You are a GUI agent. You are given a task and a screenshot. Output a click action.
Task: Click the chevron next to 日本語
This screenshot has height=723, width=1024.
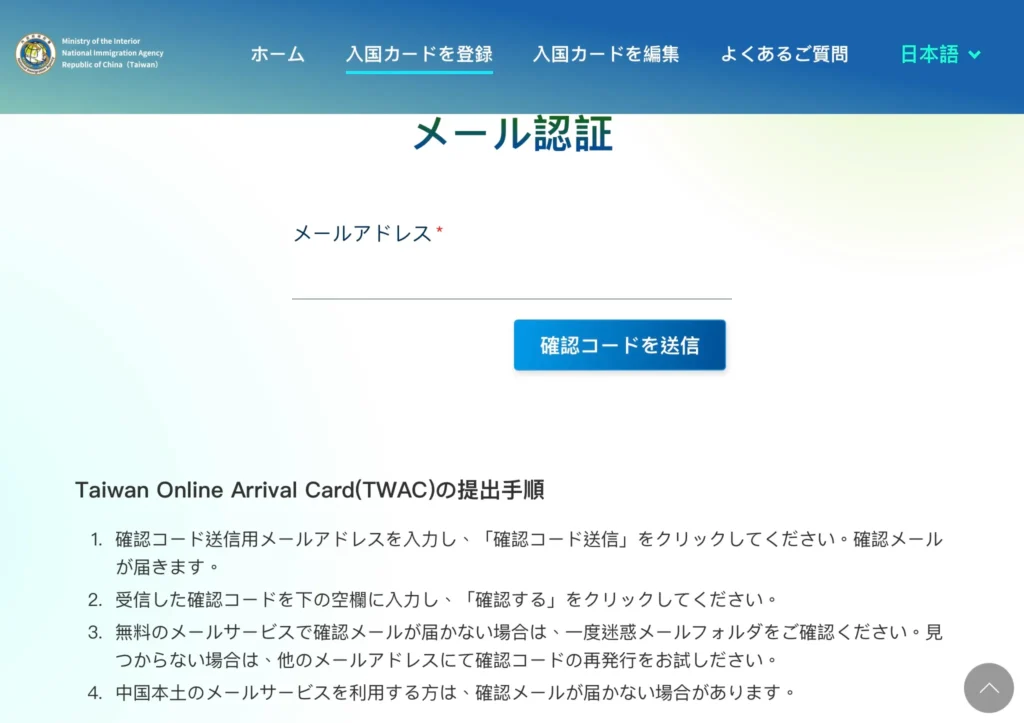tap(974, 55)
